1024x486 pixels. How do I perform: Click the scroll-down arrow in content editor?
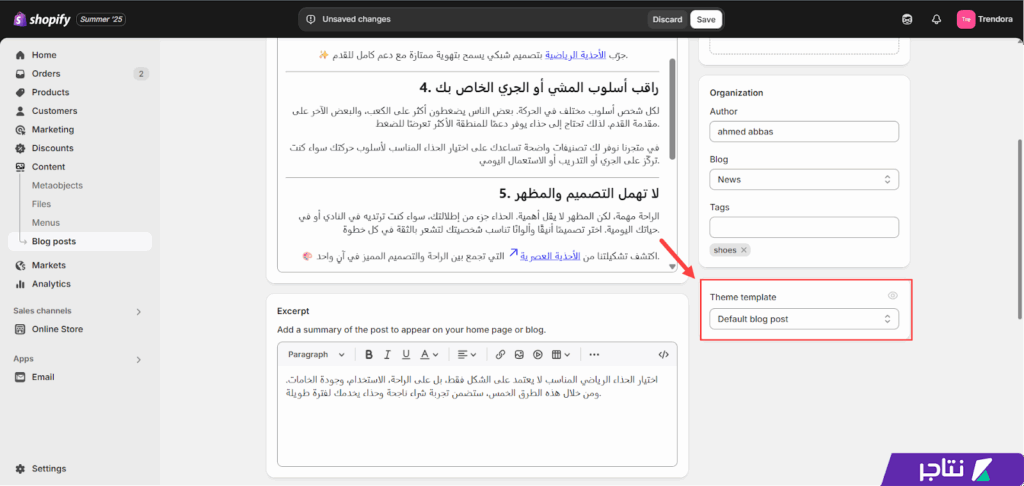click(x=673, y=266)
